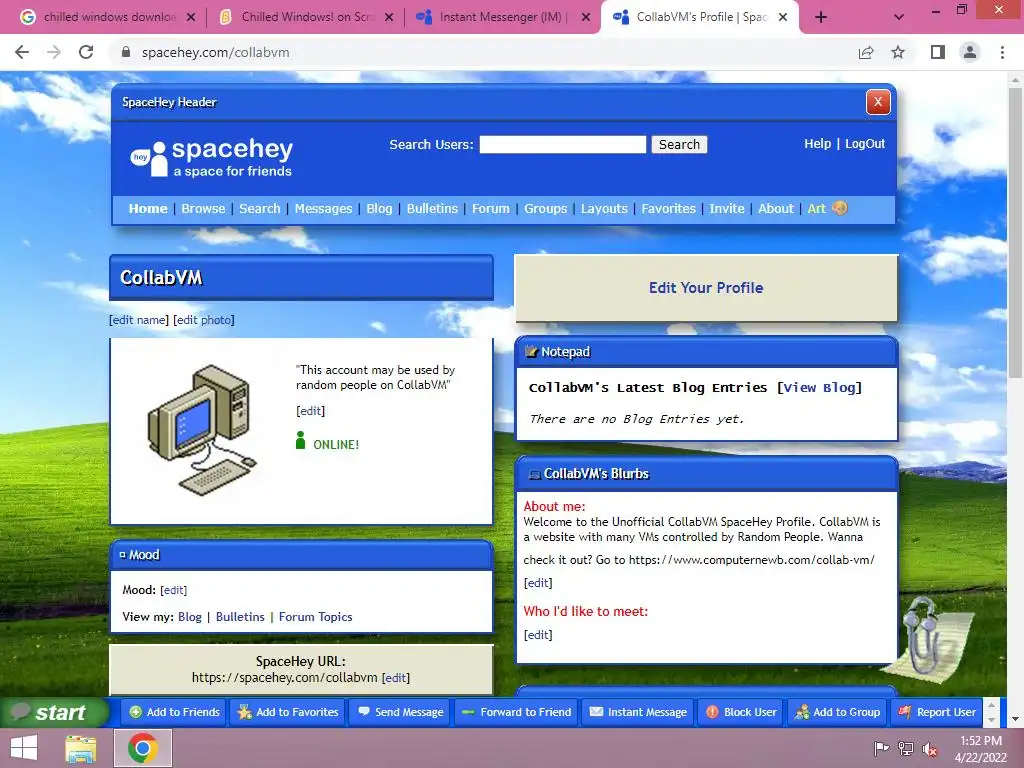Open Messages in the navigation bar

323,208
